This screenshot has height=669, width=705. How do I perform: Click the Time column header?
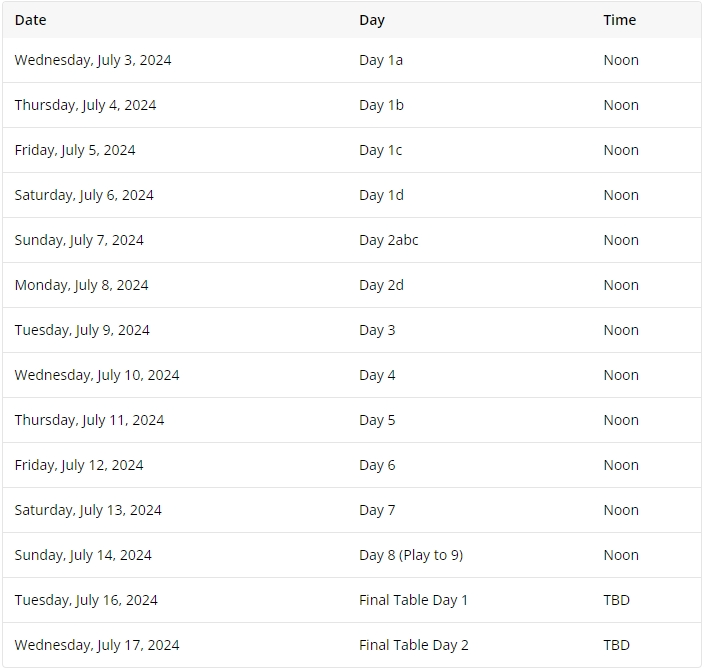coord(620,20)
